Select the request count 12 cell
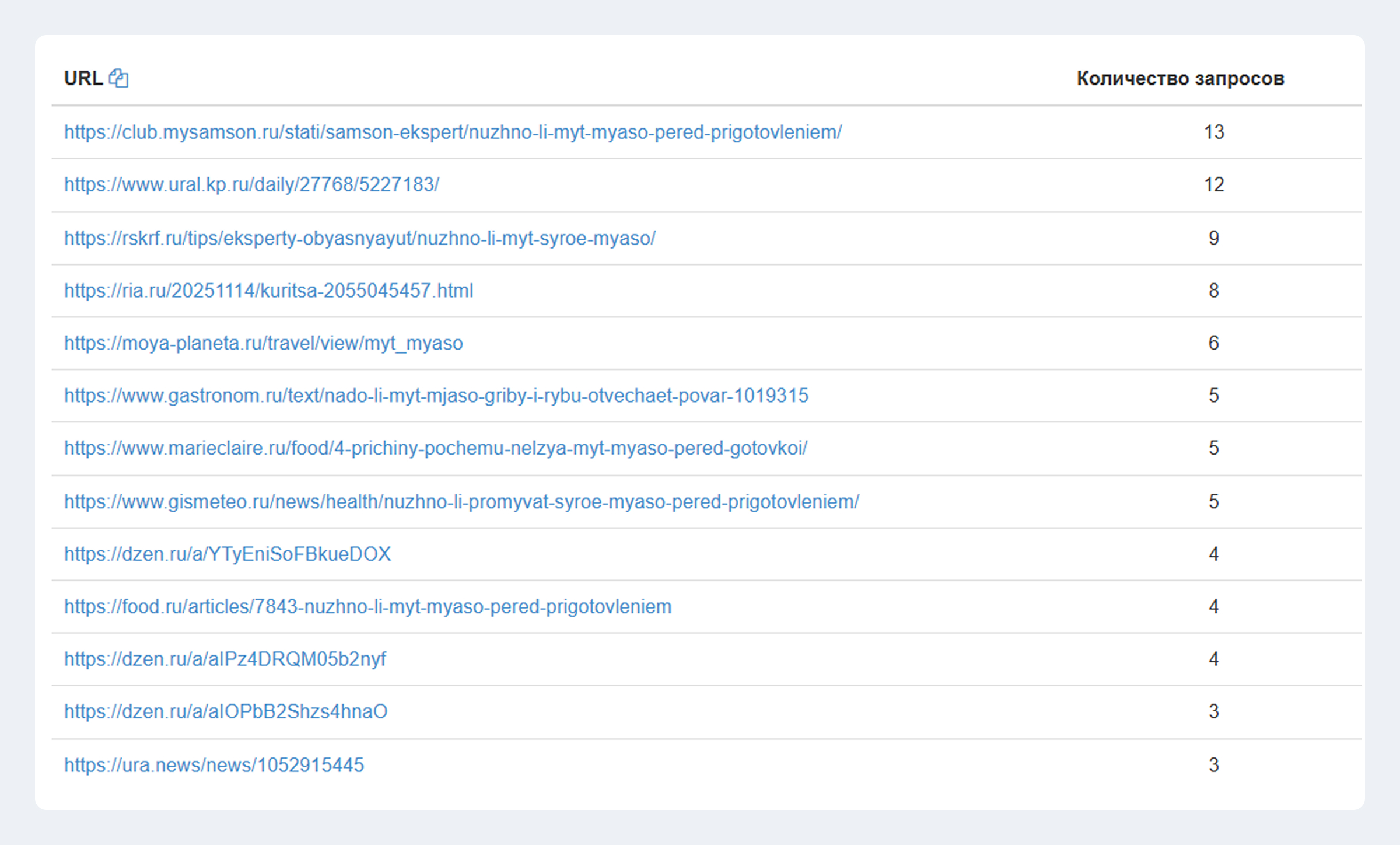 click(1214, 185)
